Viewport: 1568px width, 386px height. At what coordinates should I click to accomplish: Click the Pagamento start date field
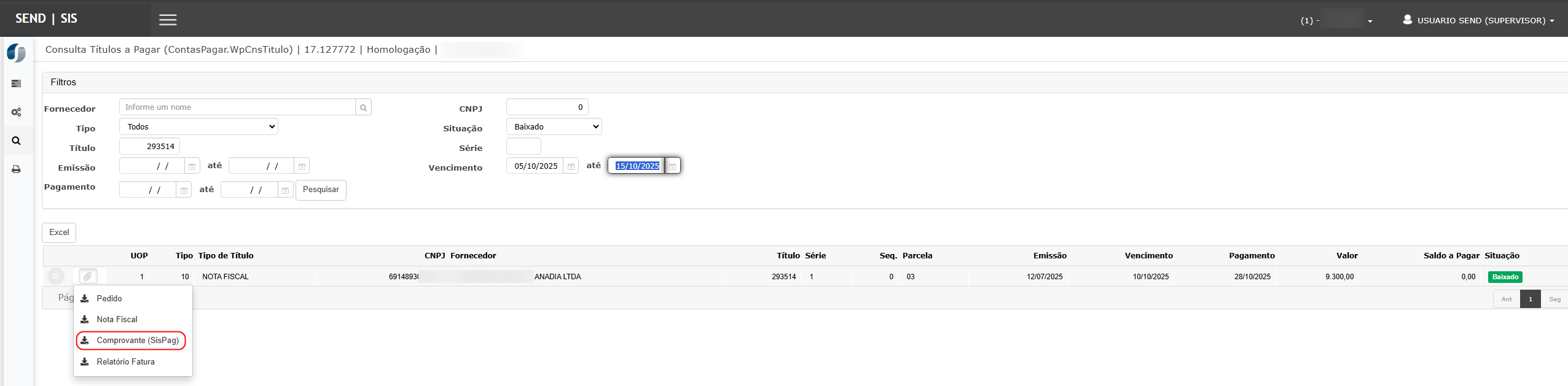click(147, 190)
